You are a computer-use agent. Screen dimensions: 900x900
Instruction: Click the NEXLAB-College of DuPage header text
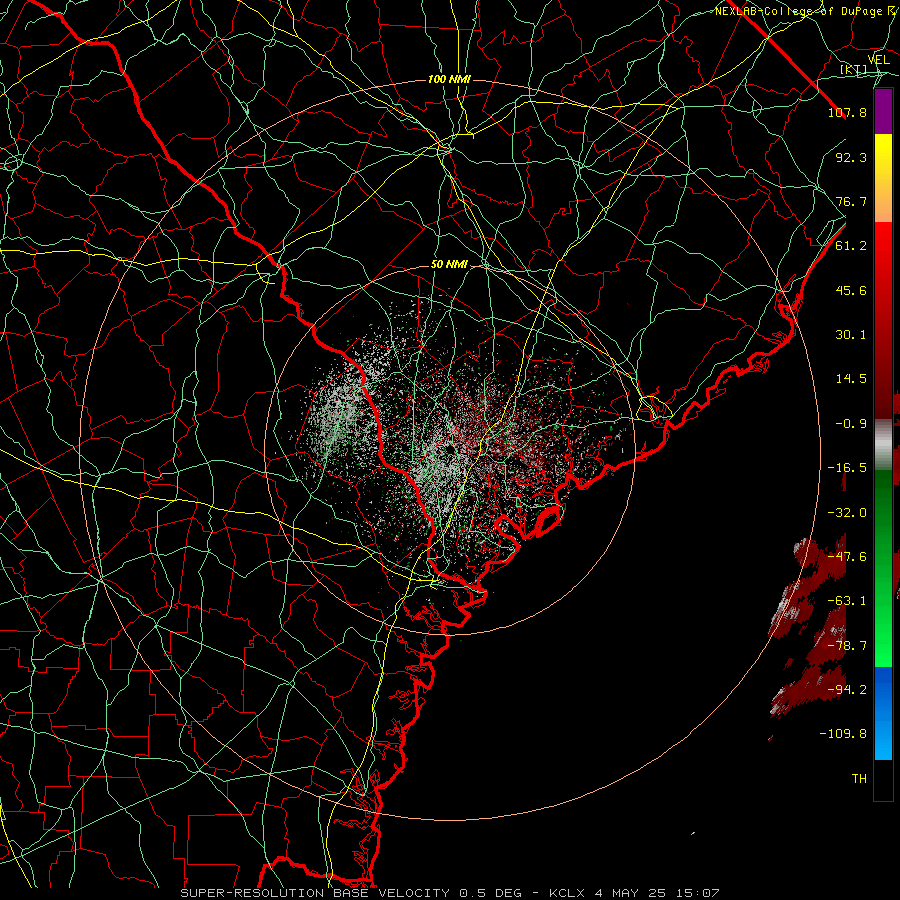click(798, 11)
